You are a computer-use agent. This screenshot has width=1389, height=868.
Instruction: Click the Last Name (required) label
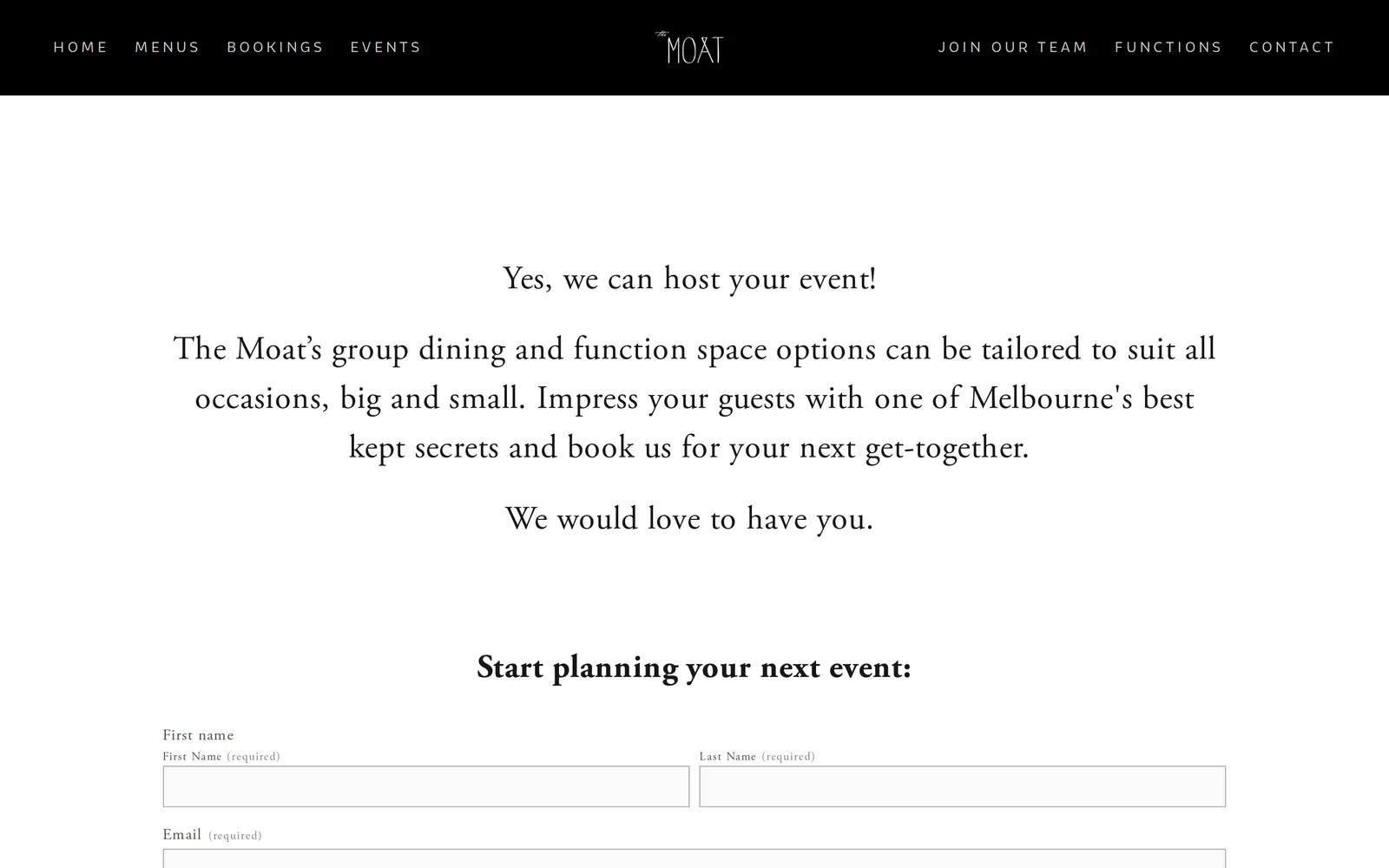pyautogui.click(x=757, y=757)
